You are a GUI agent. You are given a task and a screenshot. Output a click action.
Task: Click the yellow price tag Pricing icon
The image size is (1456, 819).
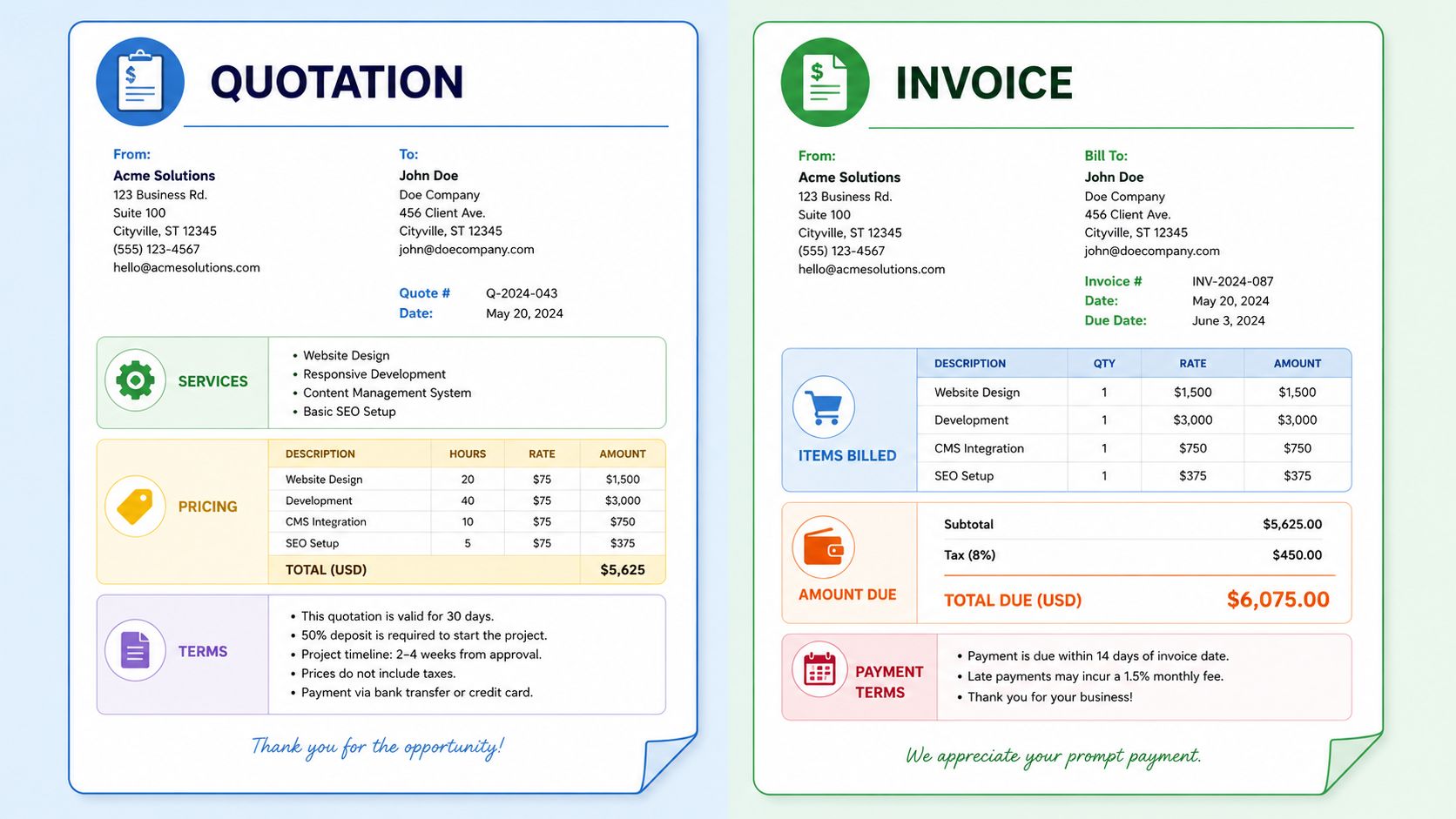135,506
